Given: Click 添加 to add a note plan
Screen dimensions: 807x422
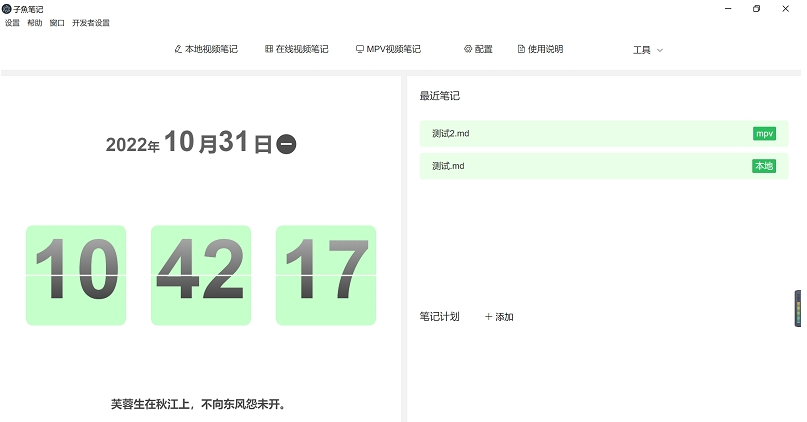Looking at the screenshot, I should coord(499,317).
